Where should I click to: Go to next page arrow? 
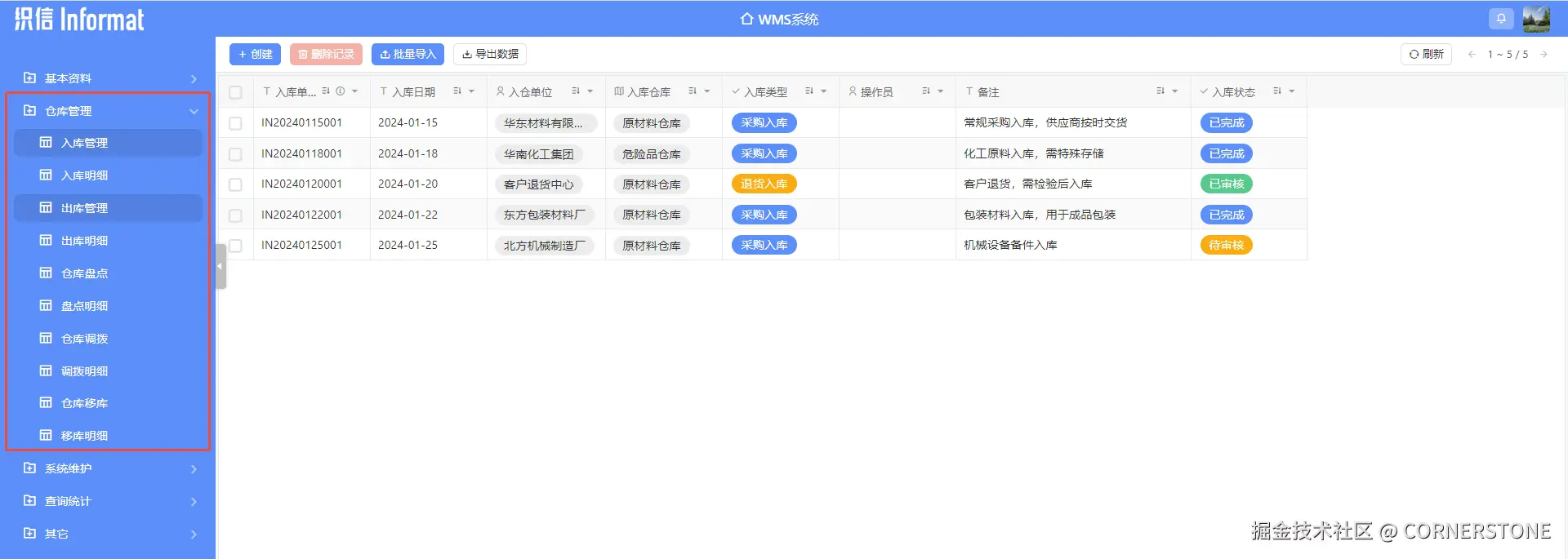pyautogui.click(x=1543, y=55)
